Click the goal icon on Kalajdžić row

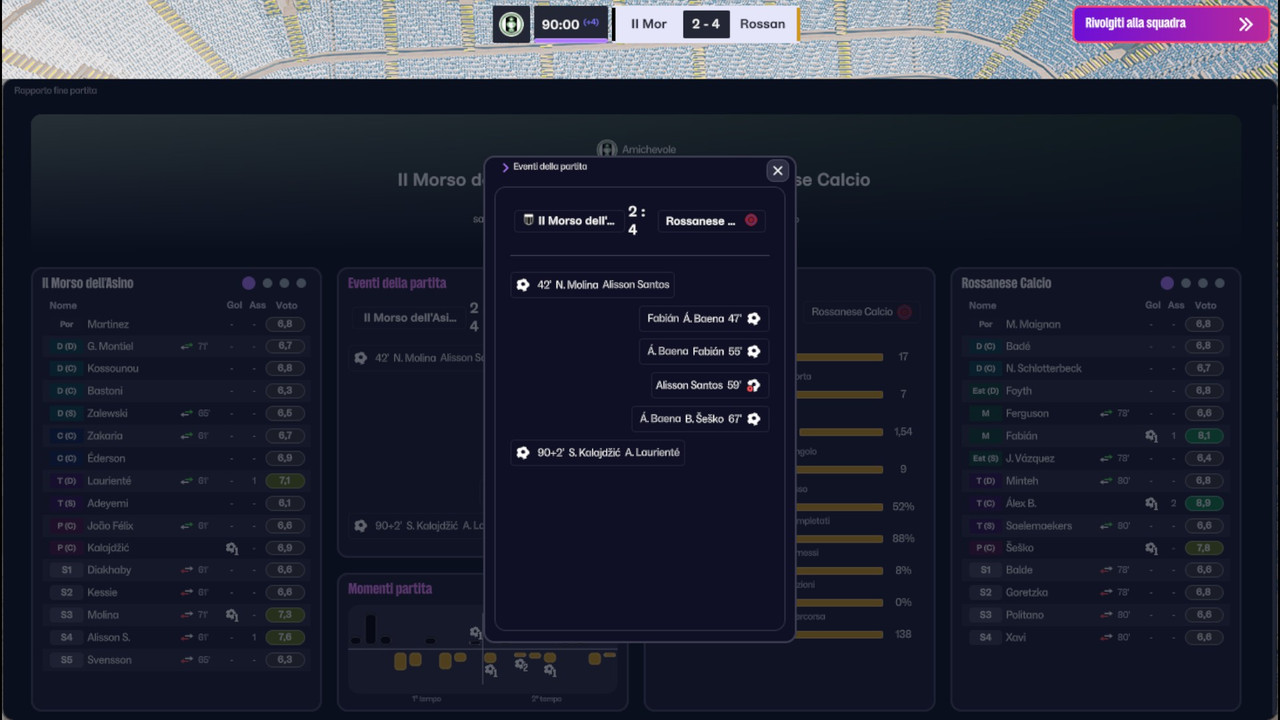point(232,548)
